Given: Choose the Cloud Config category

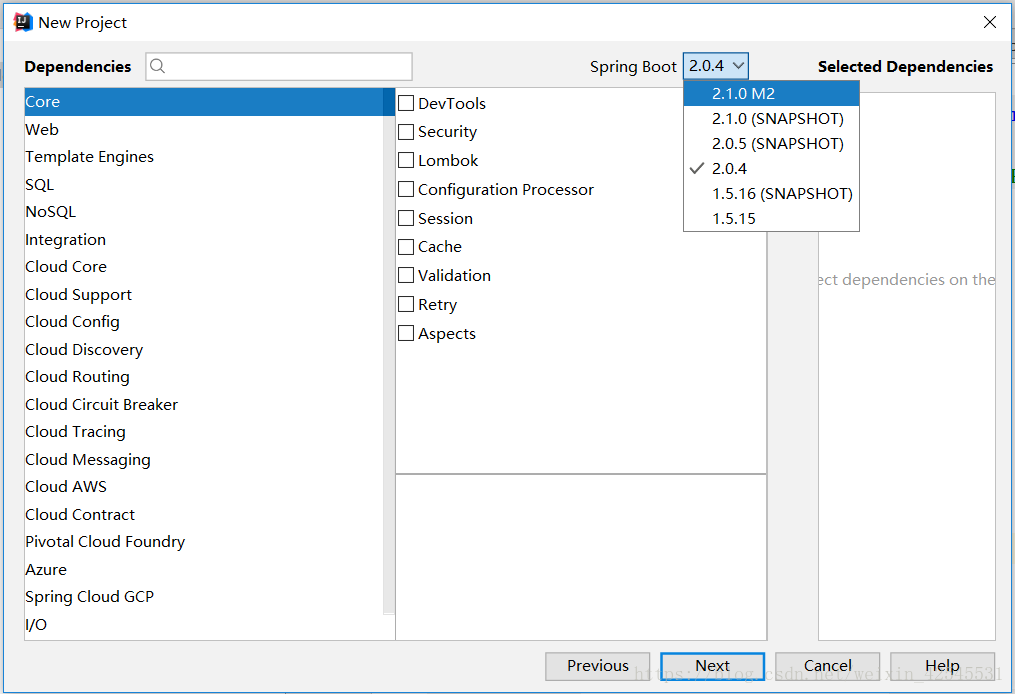Looking at the screenshot, I should point(204,322).
